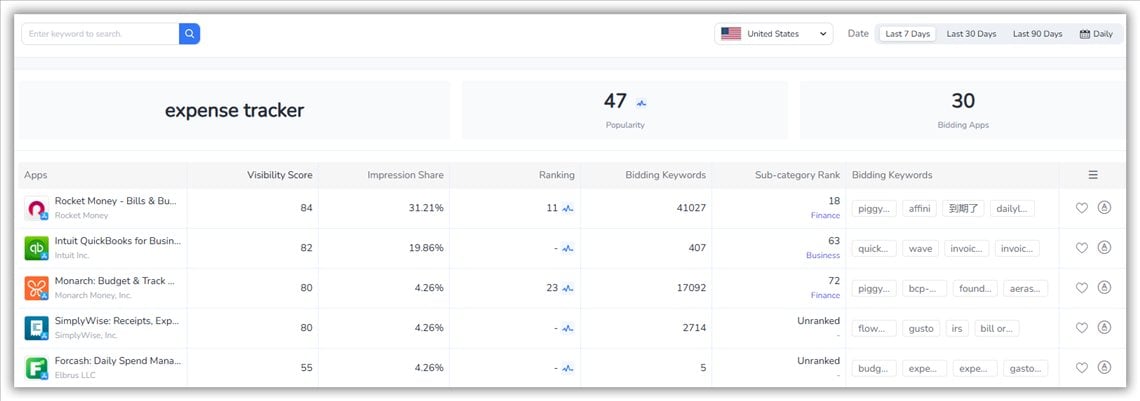Click the 'gusto' keyword tag
Image resolution: width=1140 pixels, height=401 pixels.
pyautogui.click(x=921, y=328)
